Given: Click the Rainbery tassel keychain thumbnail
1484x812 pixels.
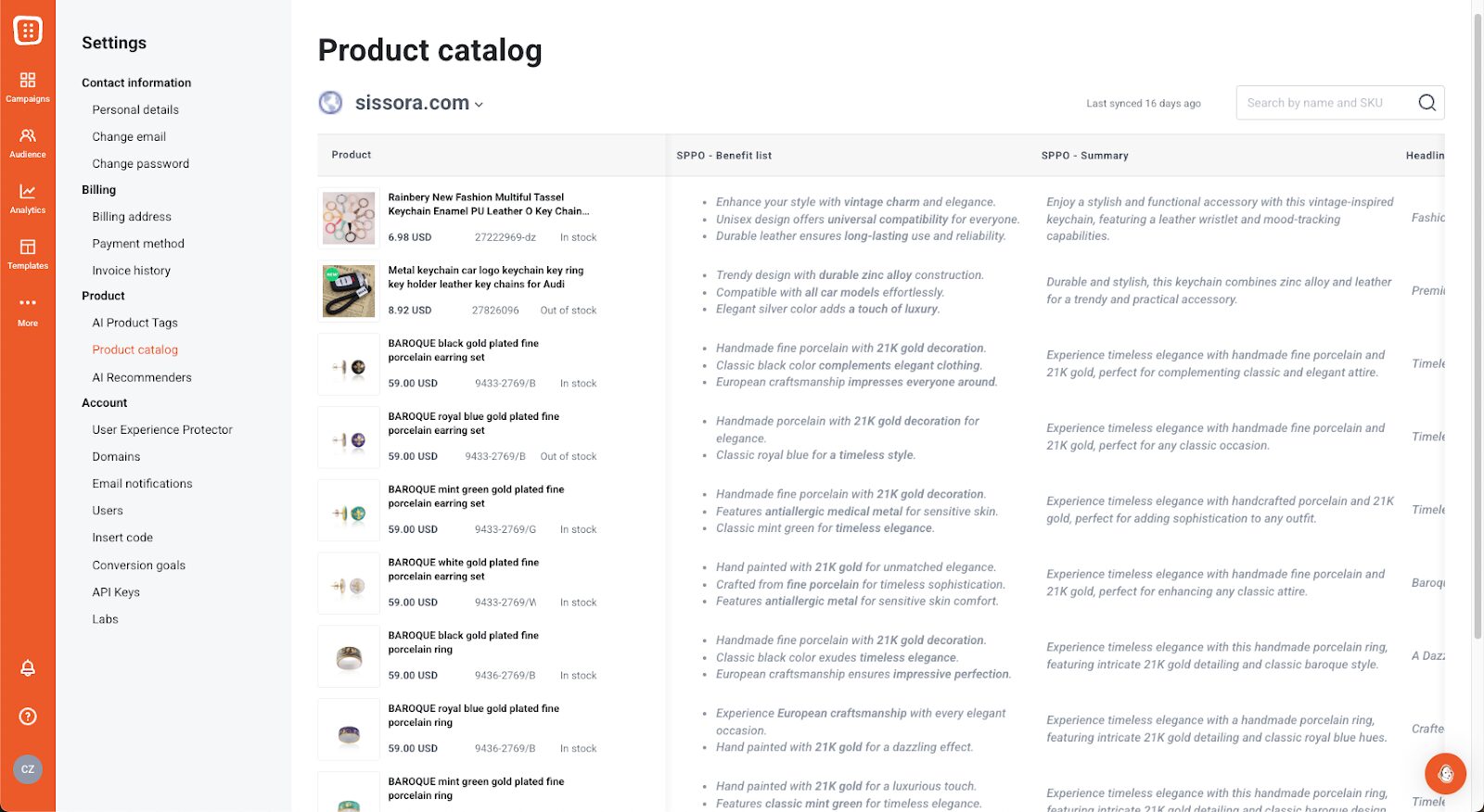Looking at the screenshot, I should 349,218.
